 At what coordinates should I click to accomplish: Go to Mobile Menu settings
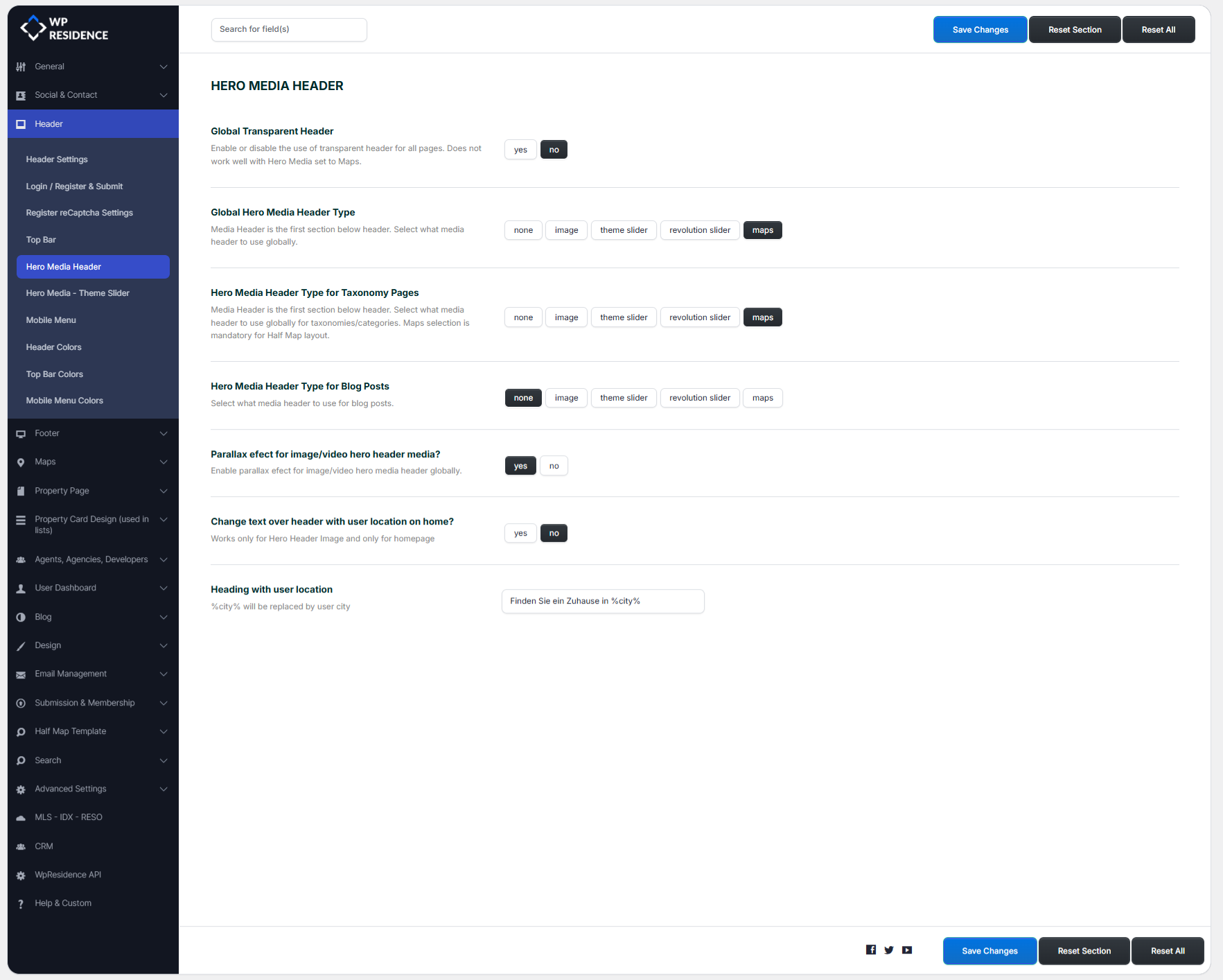pyautogui.click(x=51, y=320)
